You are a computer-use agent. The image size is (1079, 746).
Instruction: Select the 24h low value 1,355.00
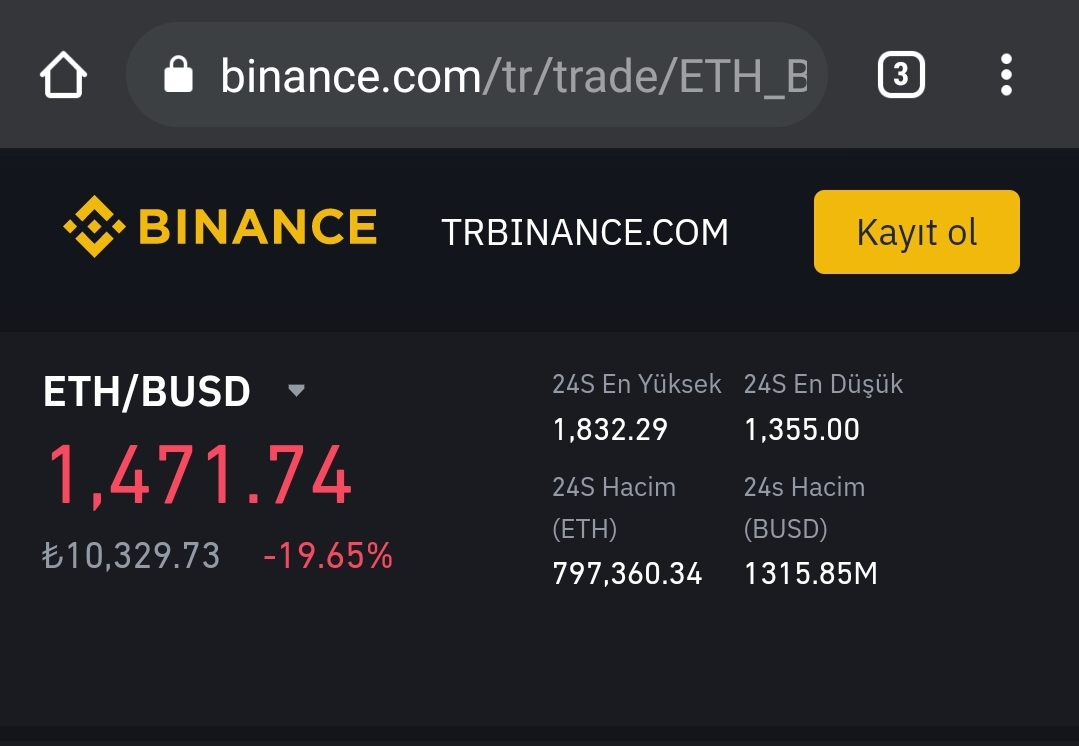pyautogui.click(x=802, y=430)
